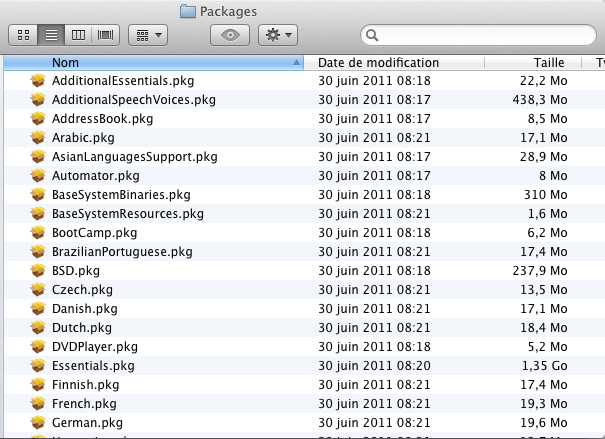Switch to Cover Flow view
The image size is (605, 439).
[105, 35]
